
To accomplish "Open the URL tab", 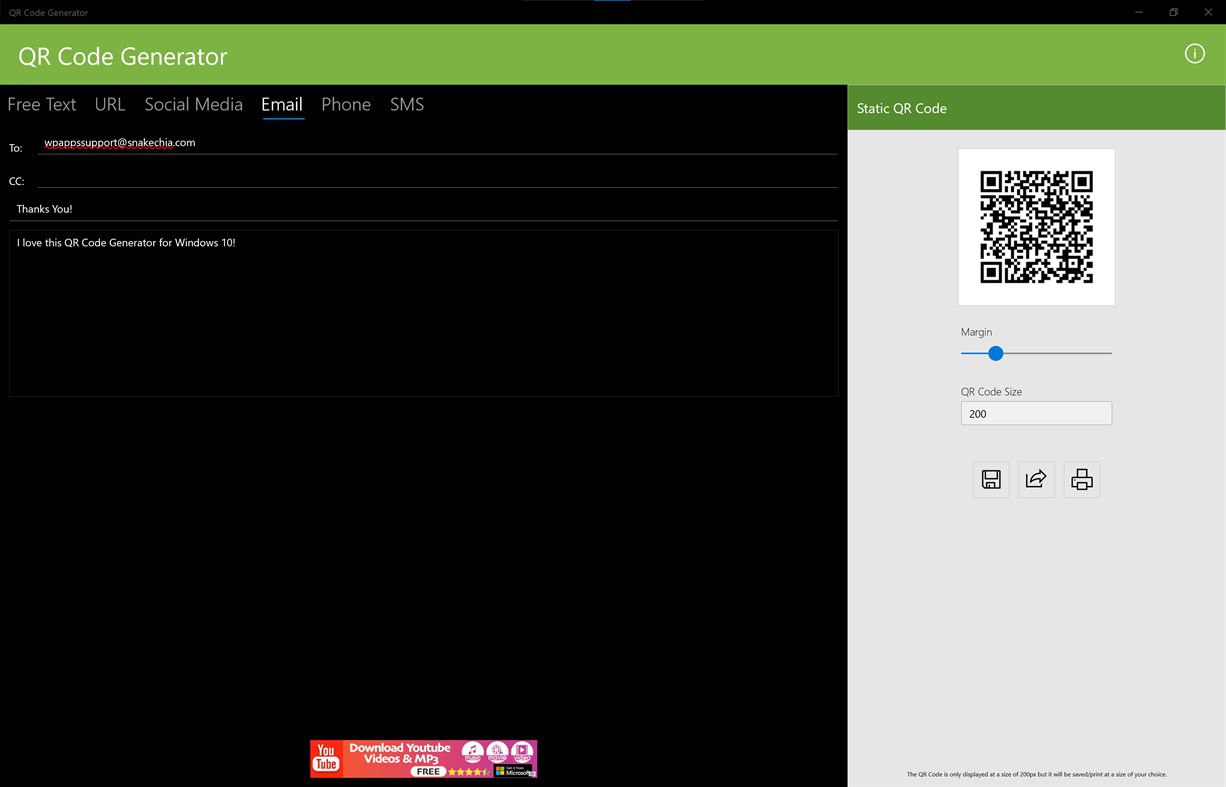I will coord(110,104).
